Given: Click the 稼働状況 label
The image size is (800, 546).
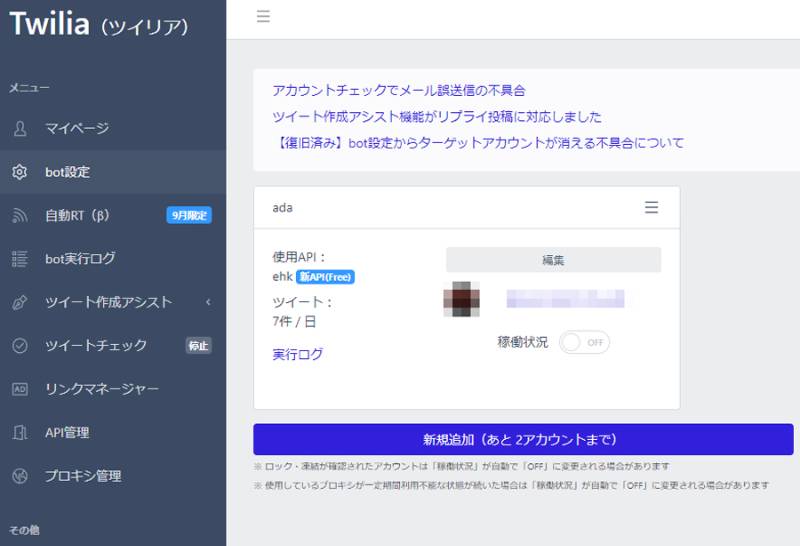Looking at the screenshot, I should coord(523,342).
